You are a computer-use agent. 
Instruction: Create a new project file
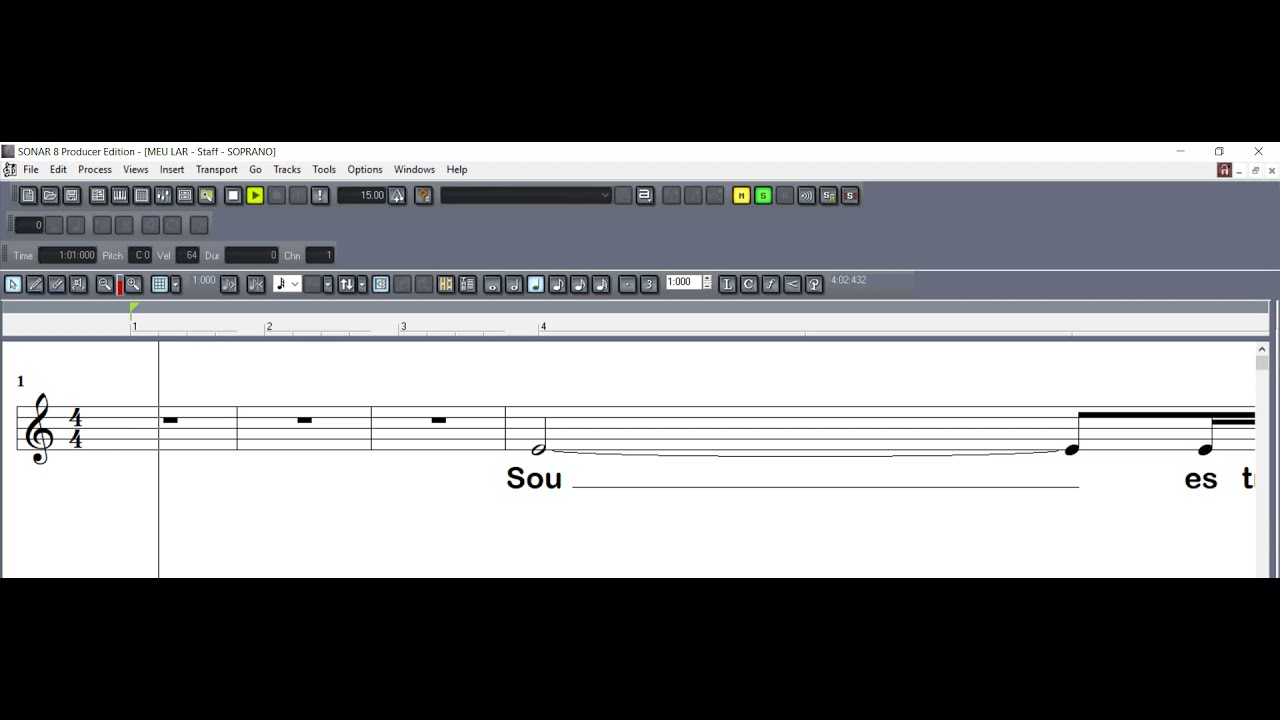tap(28, 196)
